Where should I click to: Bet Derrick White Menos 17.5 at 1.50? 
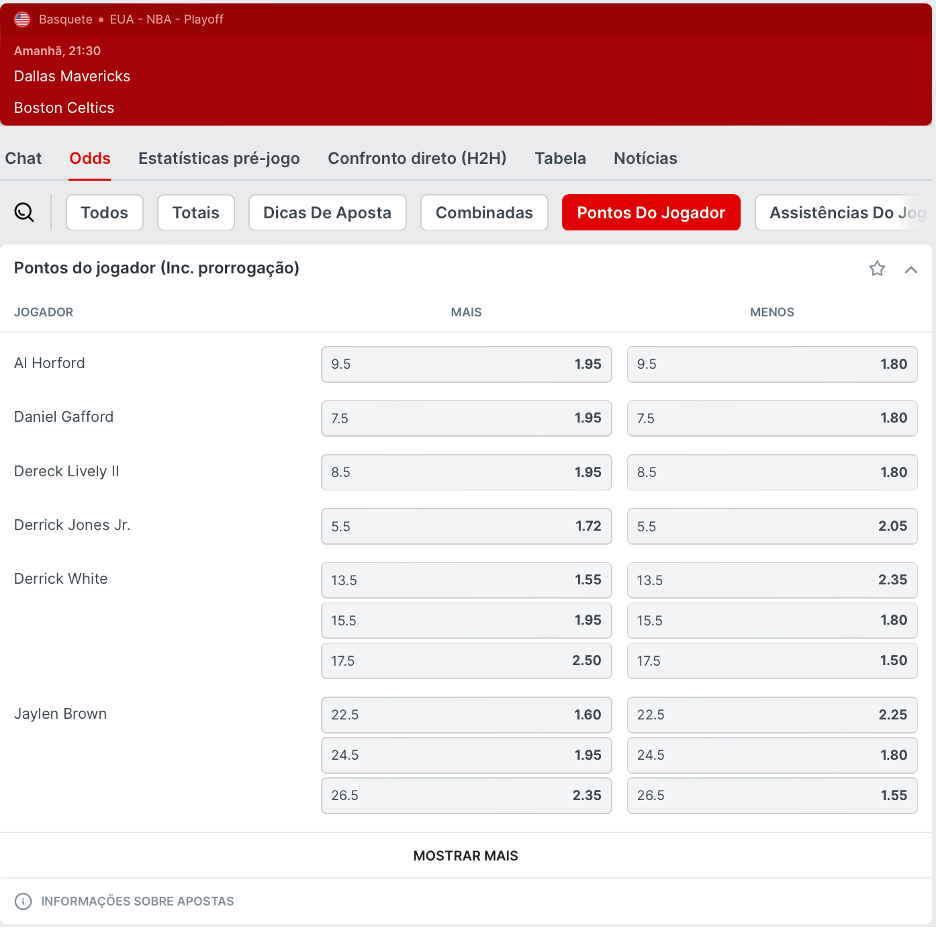(772, 661)
